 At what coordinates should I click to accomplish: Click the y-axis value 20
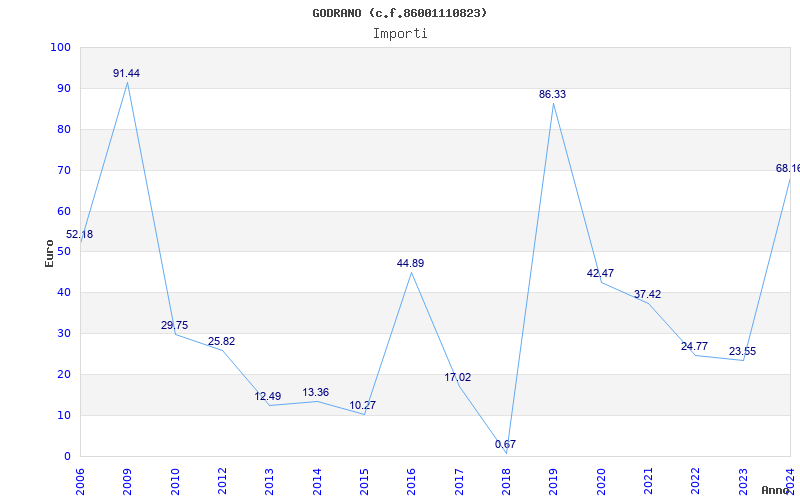[63, 374]
